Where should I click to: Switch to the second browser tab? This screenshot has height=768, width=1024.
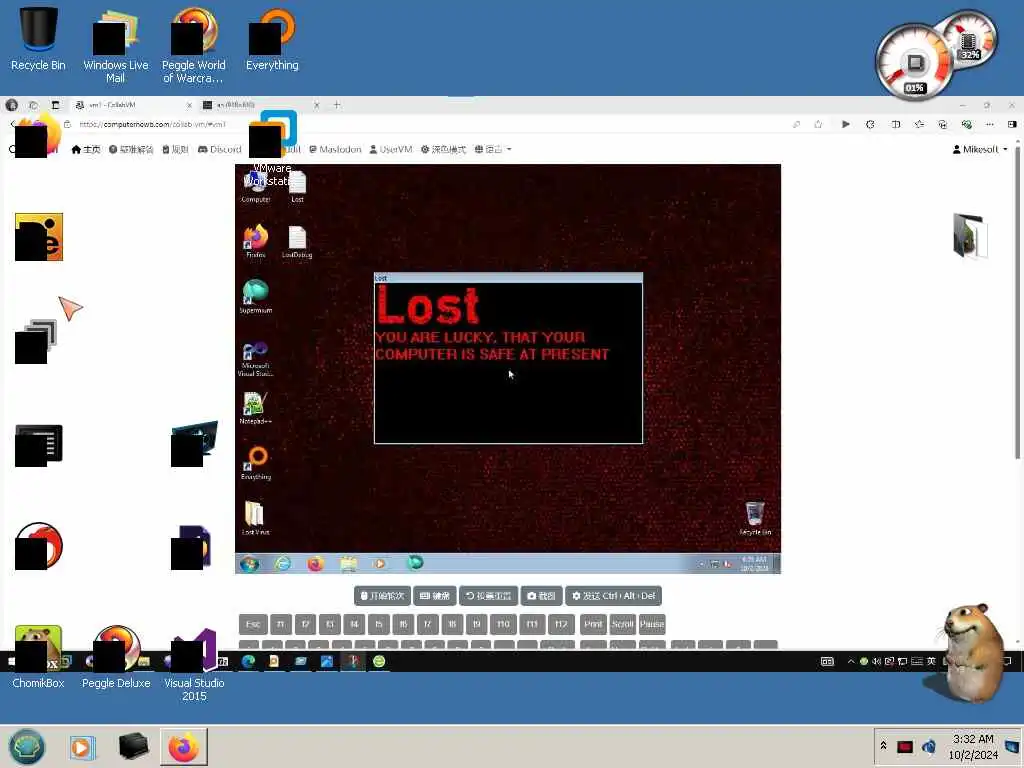(260, 105)
